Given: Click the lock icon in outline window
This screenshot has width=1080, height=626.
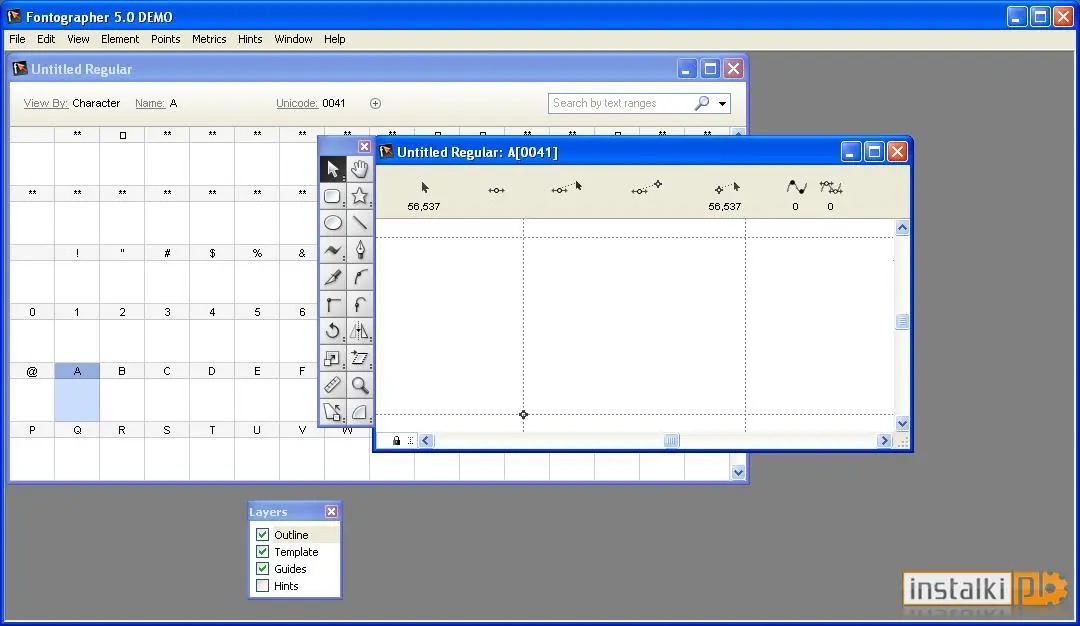Looking at the screenshot, I should [x=396, y=441].
